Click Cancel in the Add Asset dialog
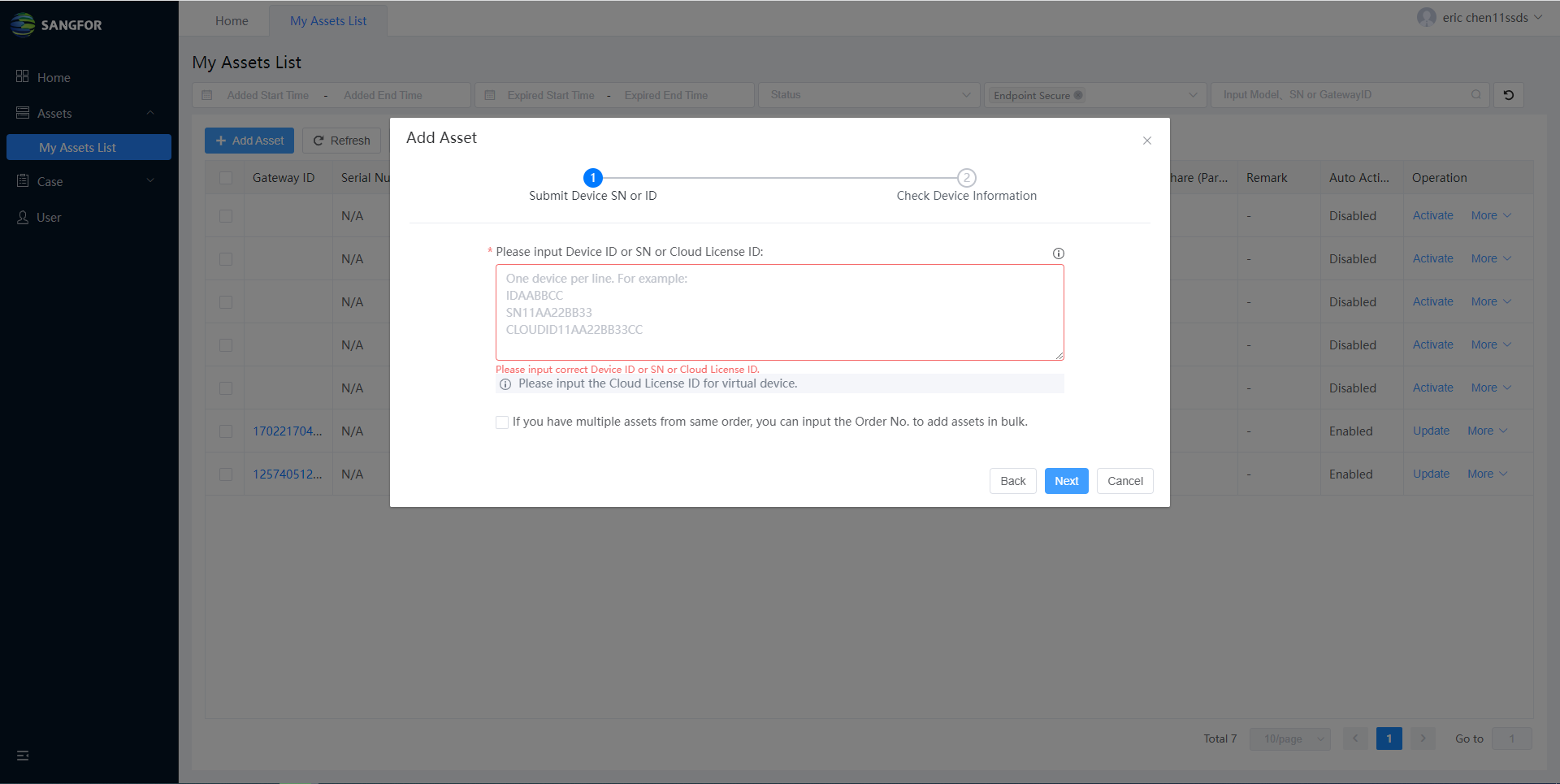Image resolution: width=1560 pixels, height=784 pixels. [x=1124, y=481]
